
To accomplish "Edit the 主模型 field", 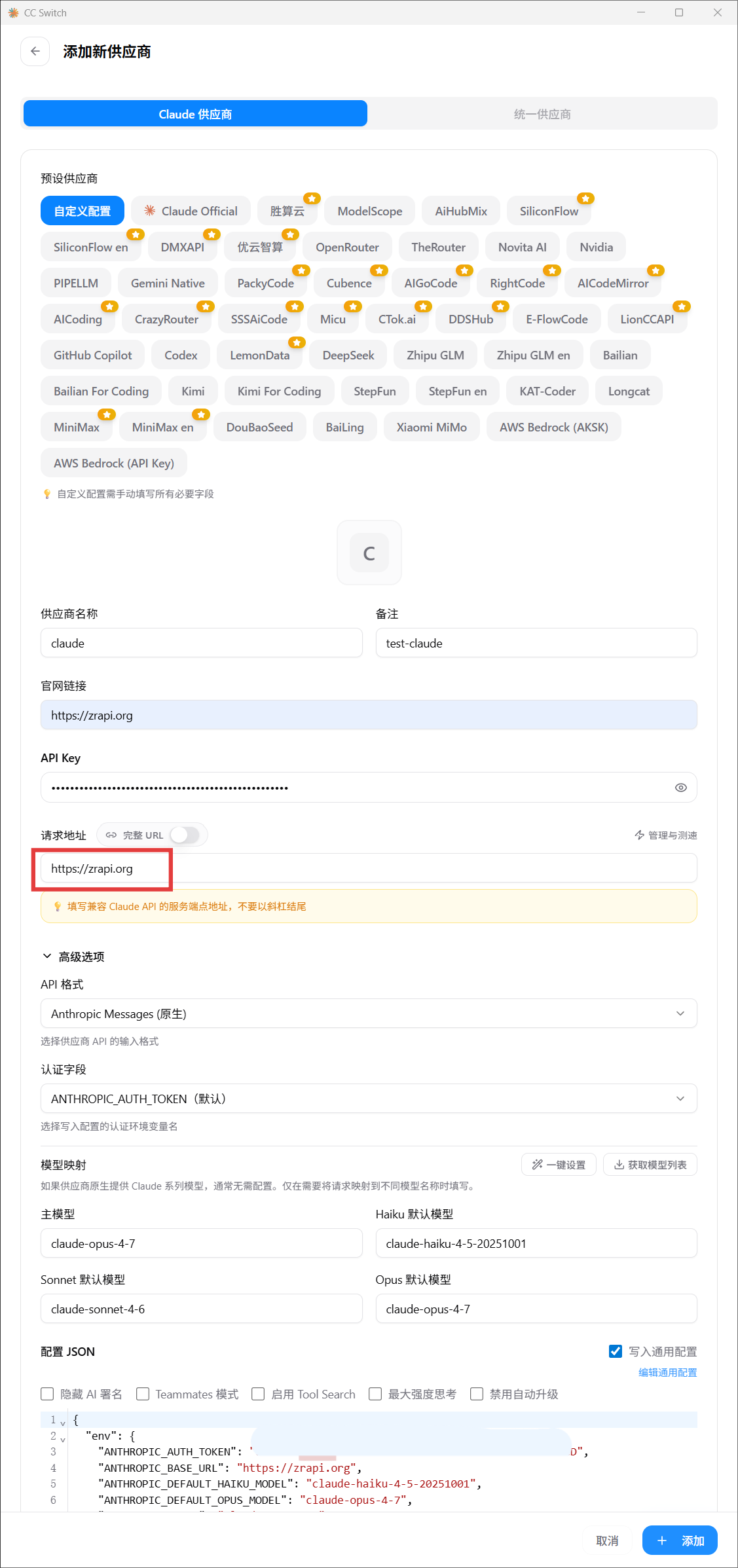I will [202, 1243].
